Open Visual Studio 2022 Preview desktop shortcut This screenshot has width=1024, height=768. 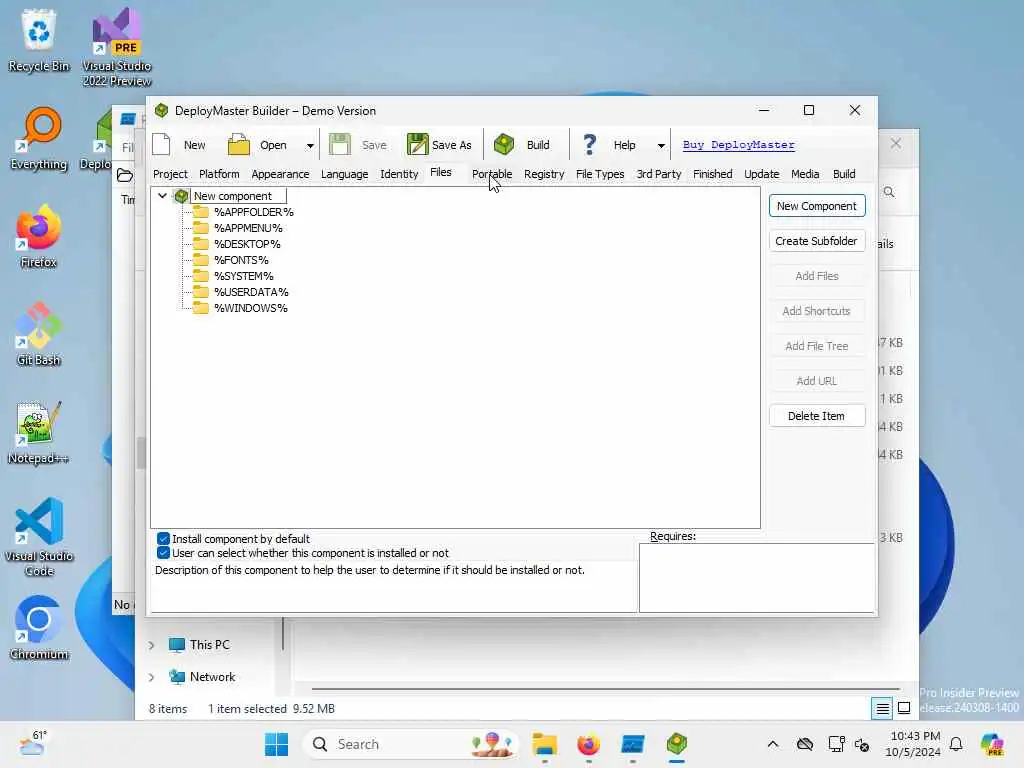click(x=117, y=47)
